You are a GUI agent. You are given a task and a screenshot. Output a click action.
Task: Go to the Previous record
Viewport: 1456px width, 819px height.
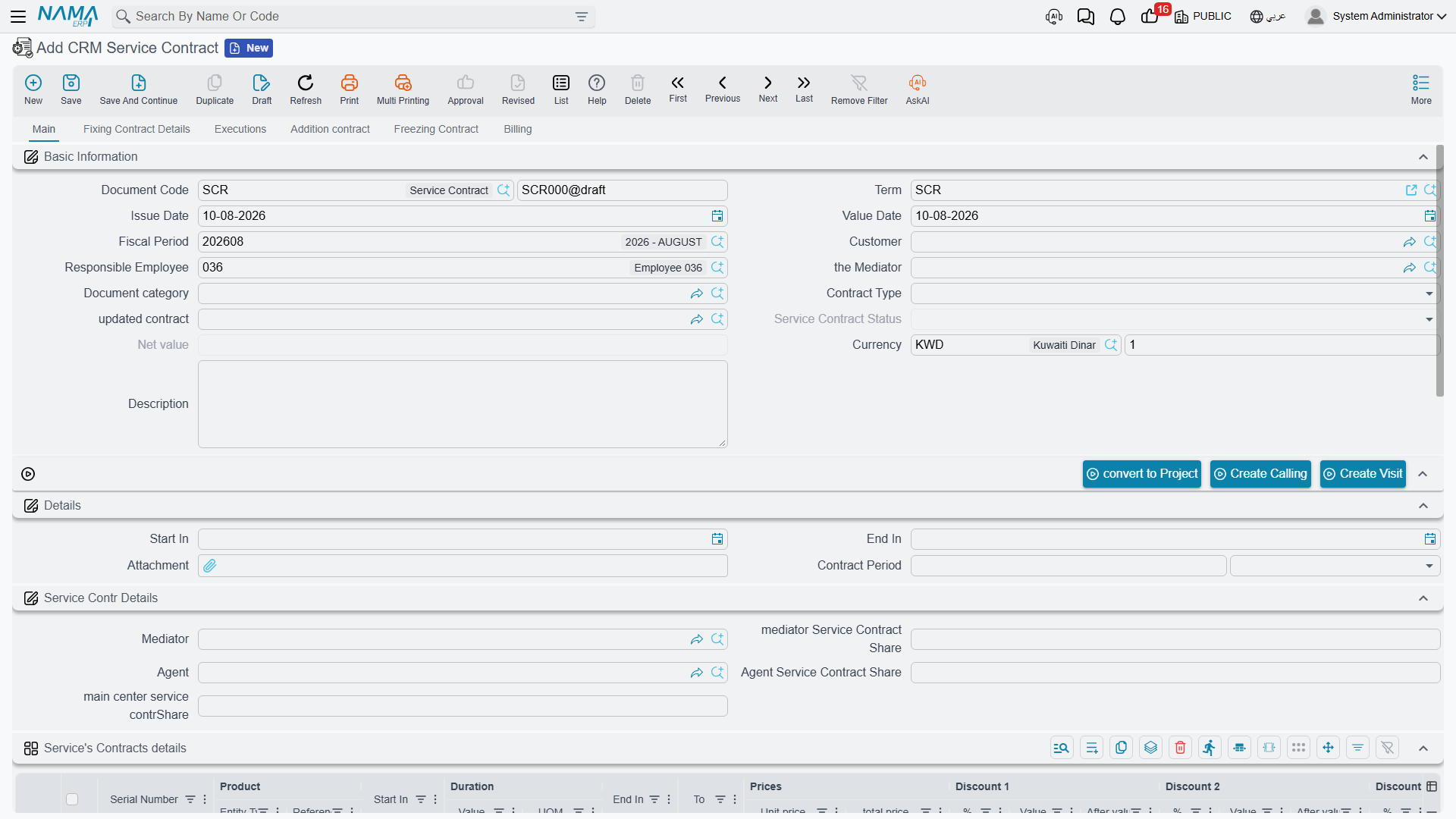(723, 89)
